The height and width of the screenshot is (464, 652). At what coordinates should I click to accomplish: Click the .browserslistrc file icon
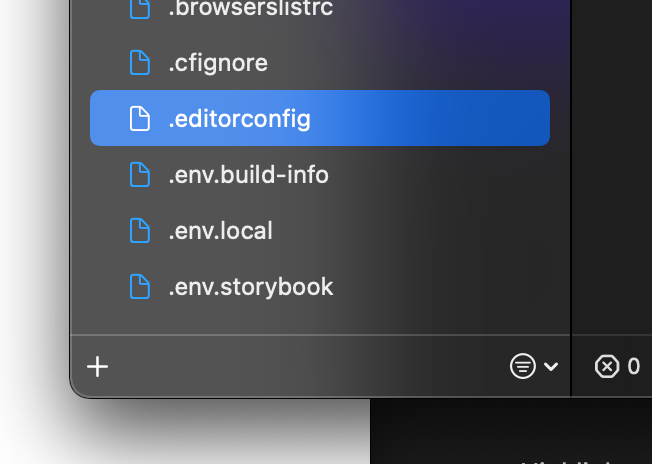click(x=140, y=9)
